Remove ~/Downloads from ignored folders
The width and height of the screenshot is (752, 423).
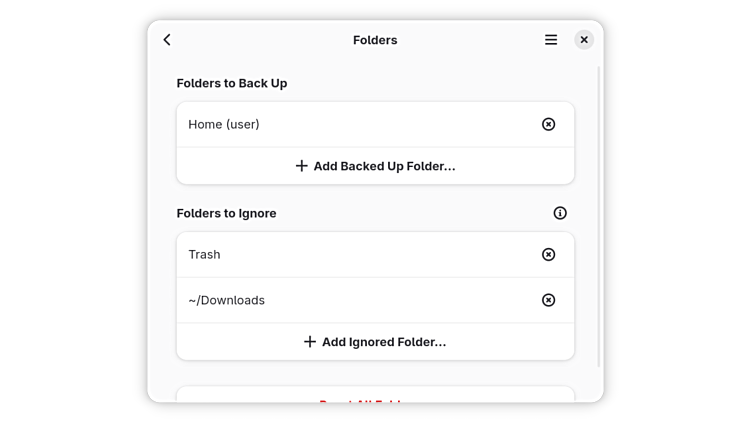(x=548, y=300)
